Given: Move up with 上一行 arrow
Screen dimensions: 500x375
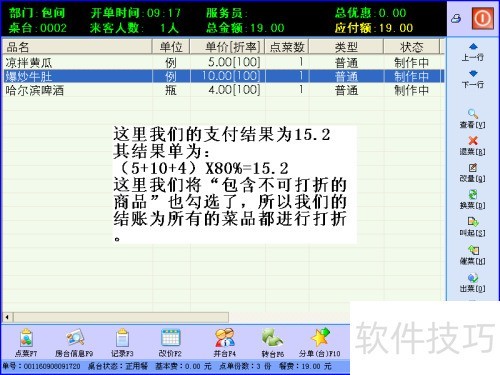Looking at the screenshot, I should pos(473,52).
